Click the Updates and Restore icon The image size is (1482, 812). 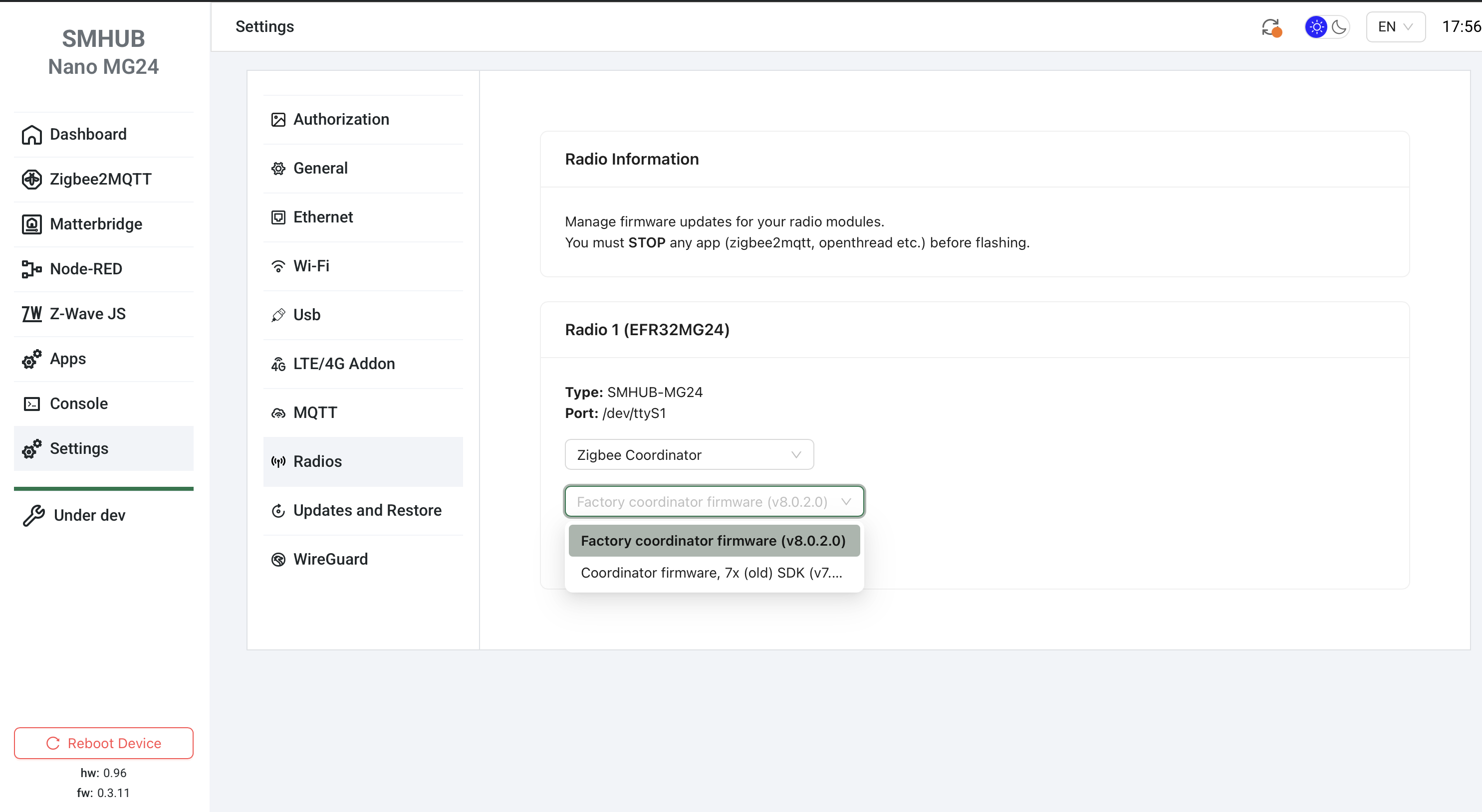(278, 511)
